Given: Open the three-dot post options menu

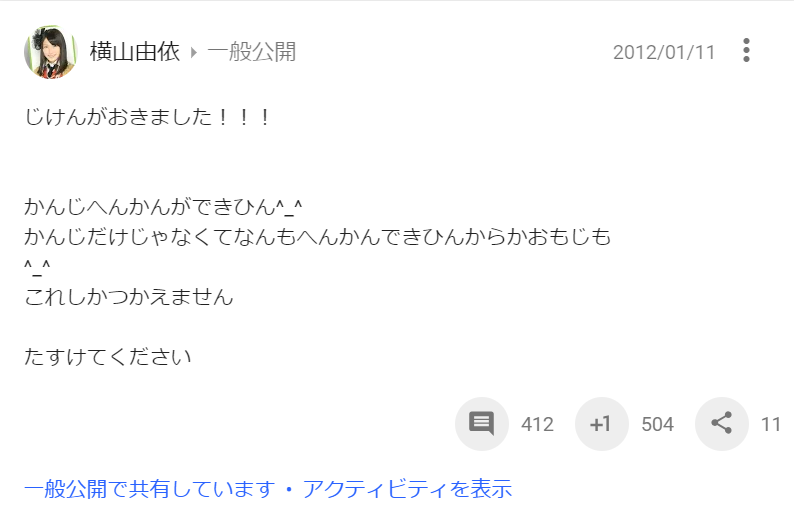Looking at the screenshot, I should pos(746,51).
